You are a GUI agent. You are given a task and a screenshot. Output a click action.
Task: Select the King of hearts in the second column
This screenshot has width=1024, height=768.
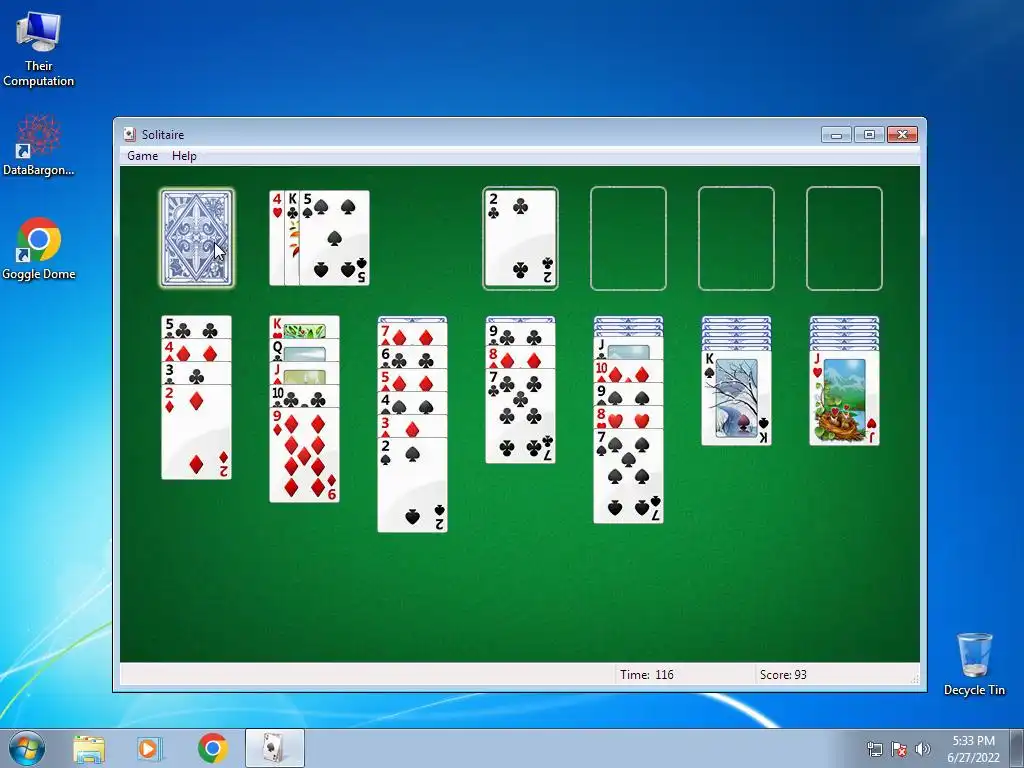pos(304,327)
